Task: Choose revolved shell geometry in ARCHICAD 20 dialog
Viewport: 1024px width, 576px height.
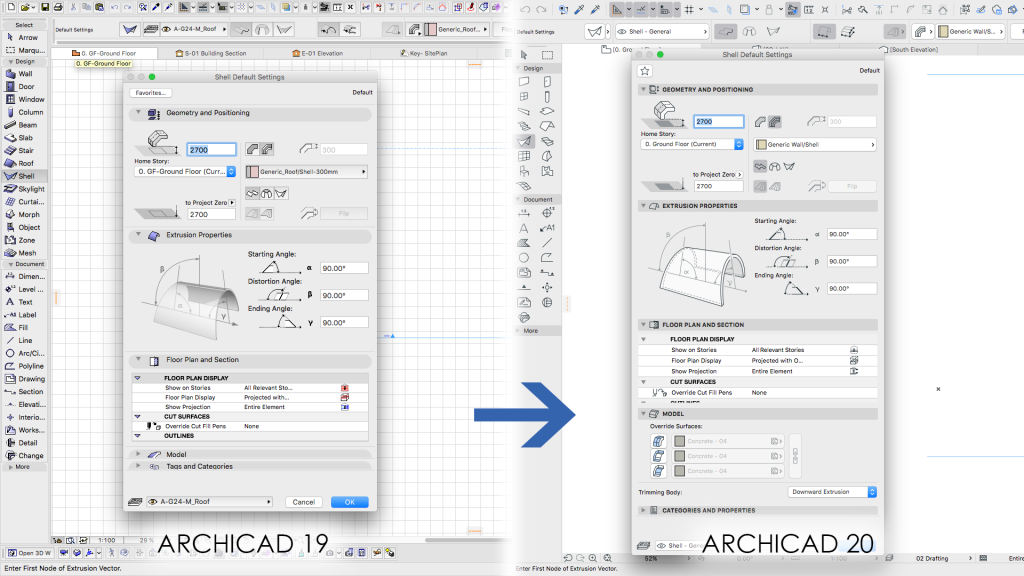Action: tap(775, 167)
